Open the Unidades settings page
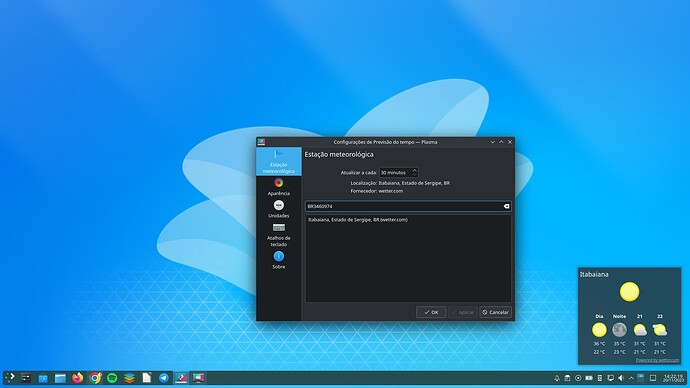The image size is (690, 388). click(x=279, y=209)
